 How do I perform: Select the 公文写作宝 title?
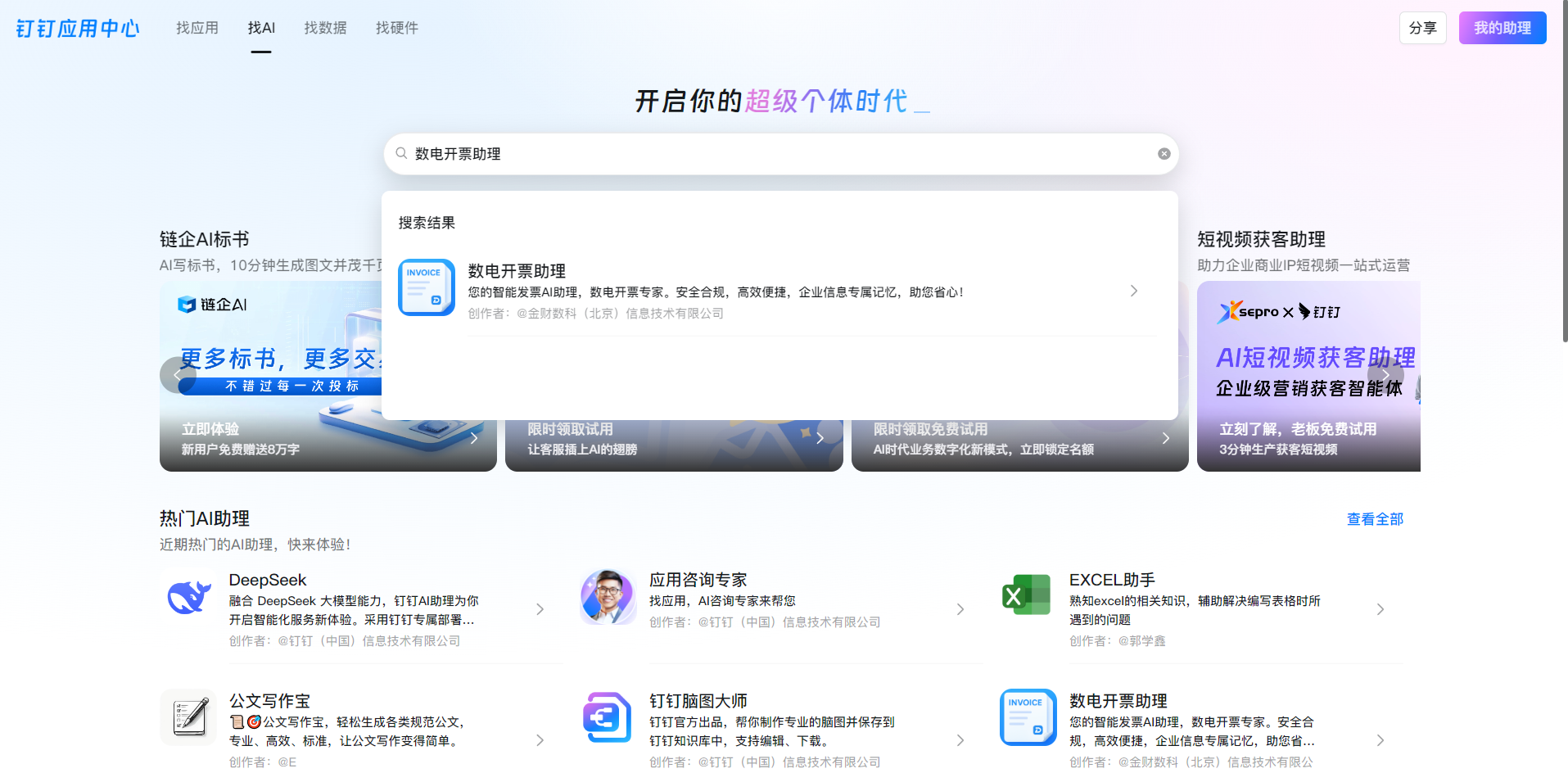pyautogui.click(x=269, y=701)
